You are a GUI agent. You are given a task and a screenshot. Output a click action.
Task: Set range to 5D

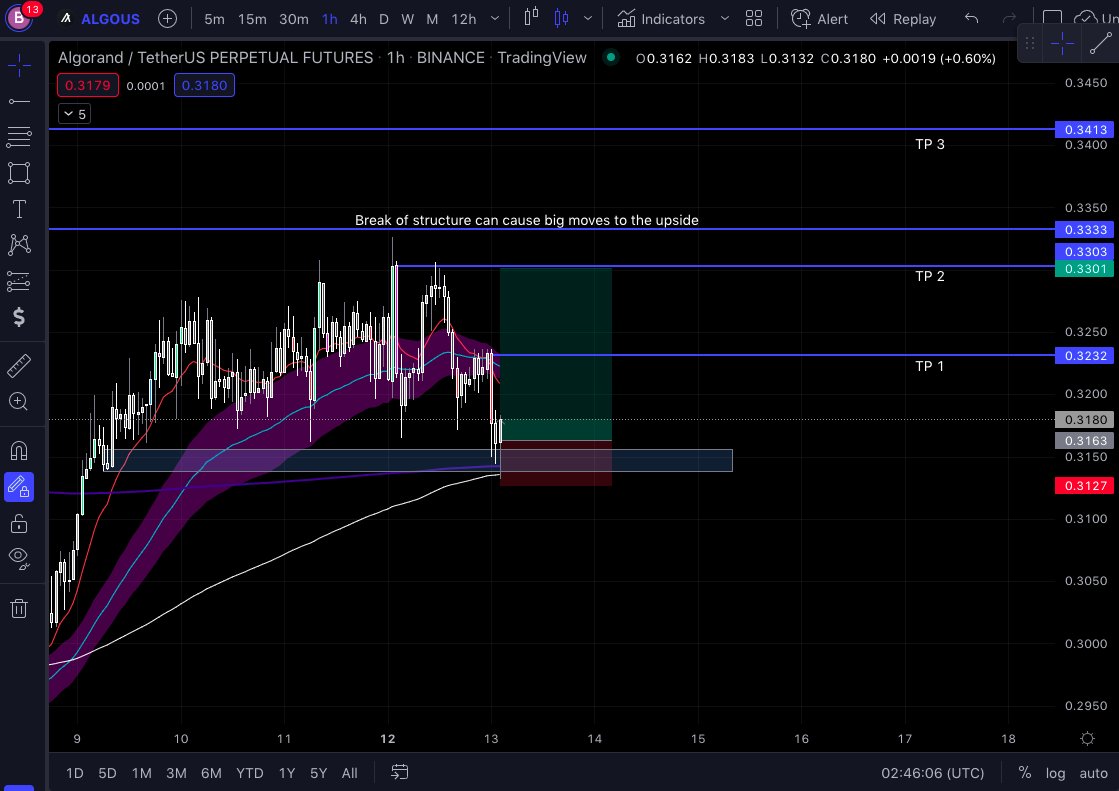point(107,773)
